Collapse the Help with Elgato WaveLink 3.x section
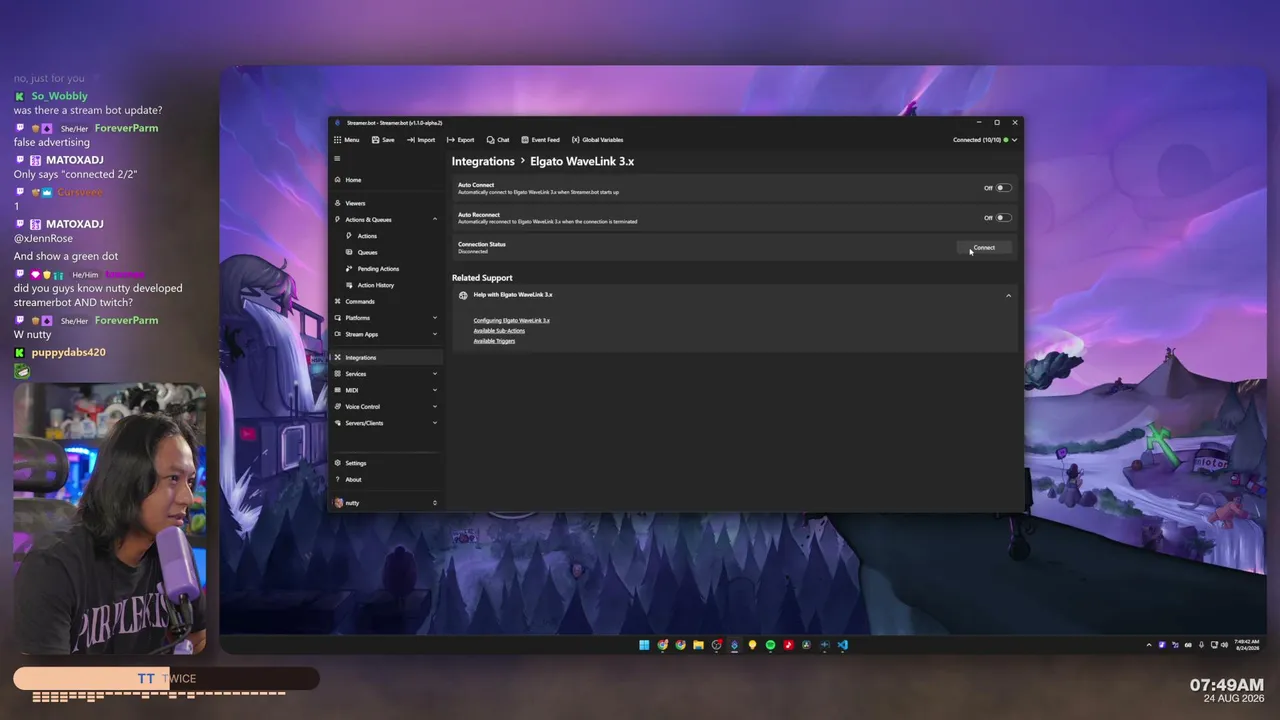This screenshot has width=1280, height=720. [1008, 295]
